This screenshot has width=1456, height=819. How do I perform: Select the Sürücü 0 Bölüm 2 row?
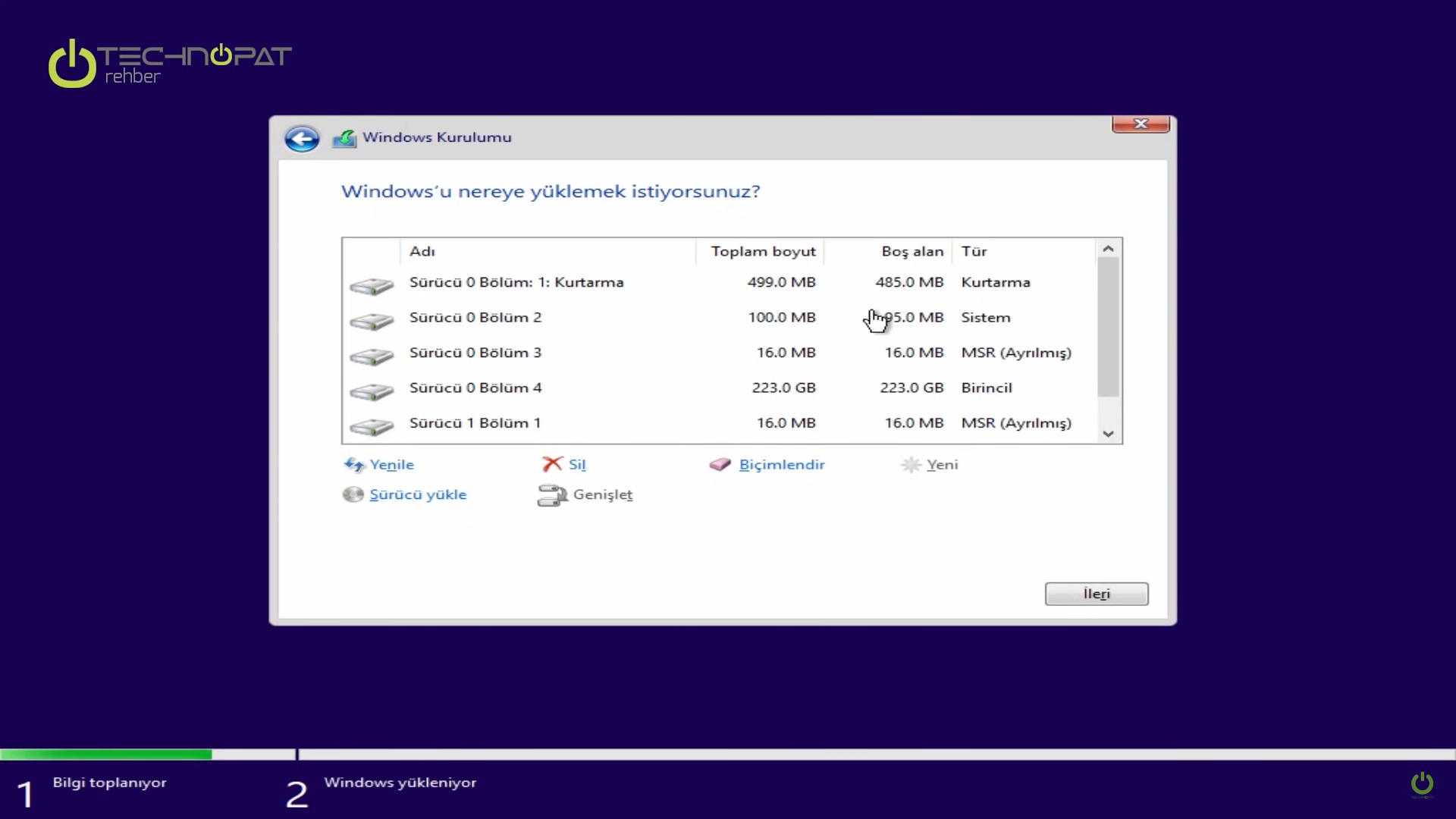(x=475, y=318)
